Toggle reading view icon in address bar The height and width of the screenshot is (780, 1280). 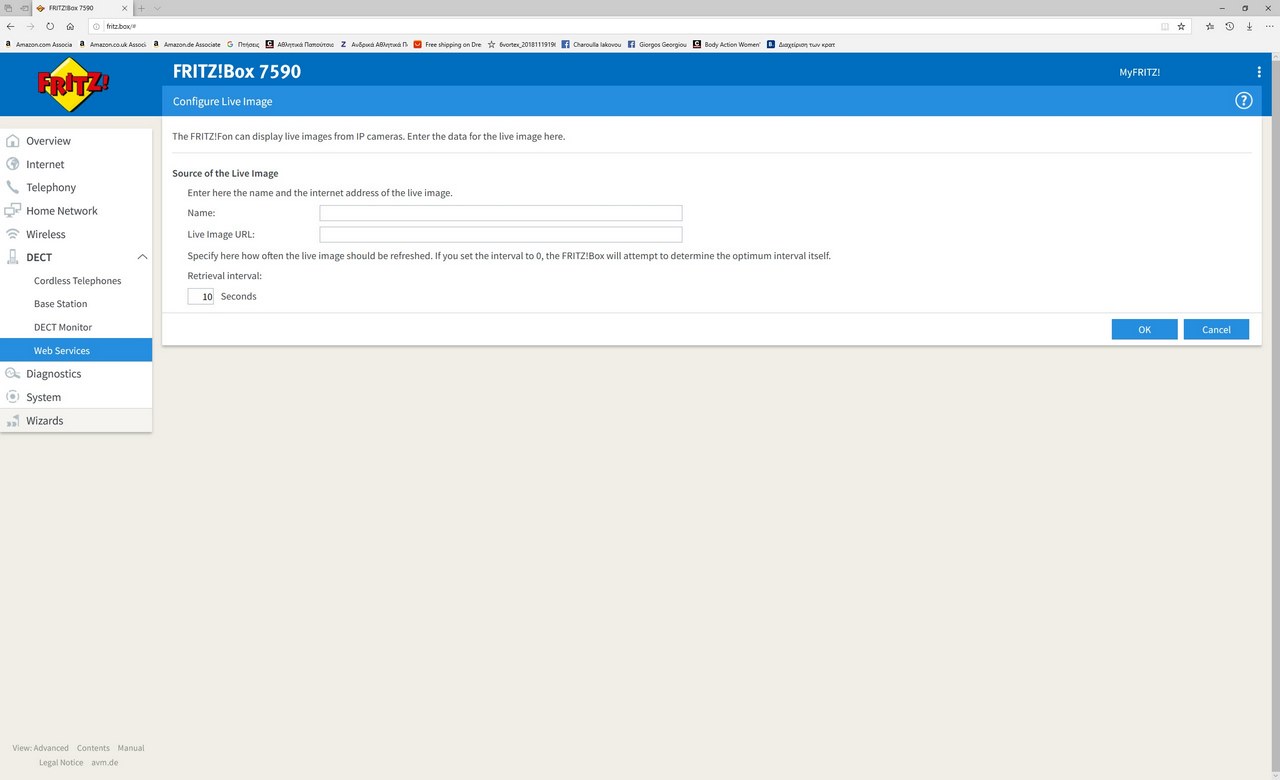pyautogui.click(x=1165, y=26)
